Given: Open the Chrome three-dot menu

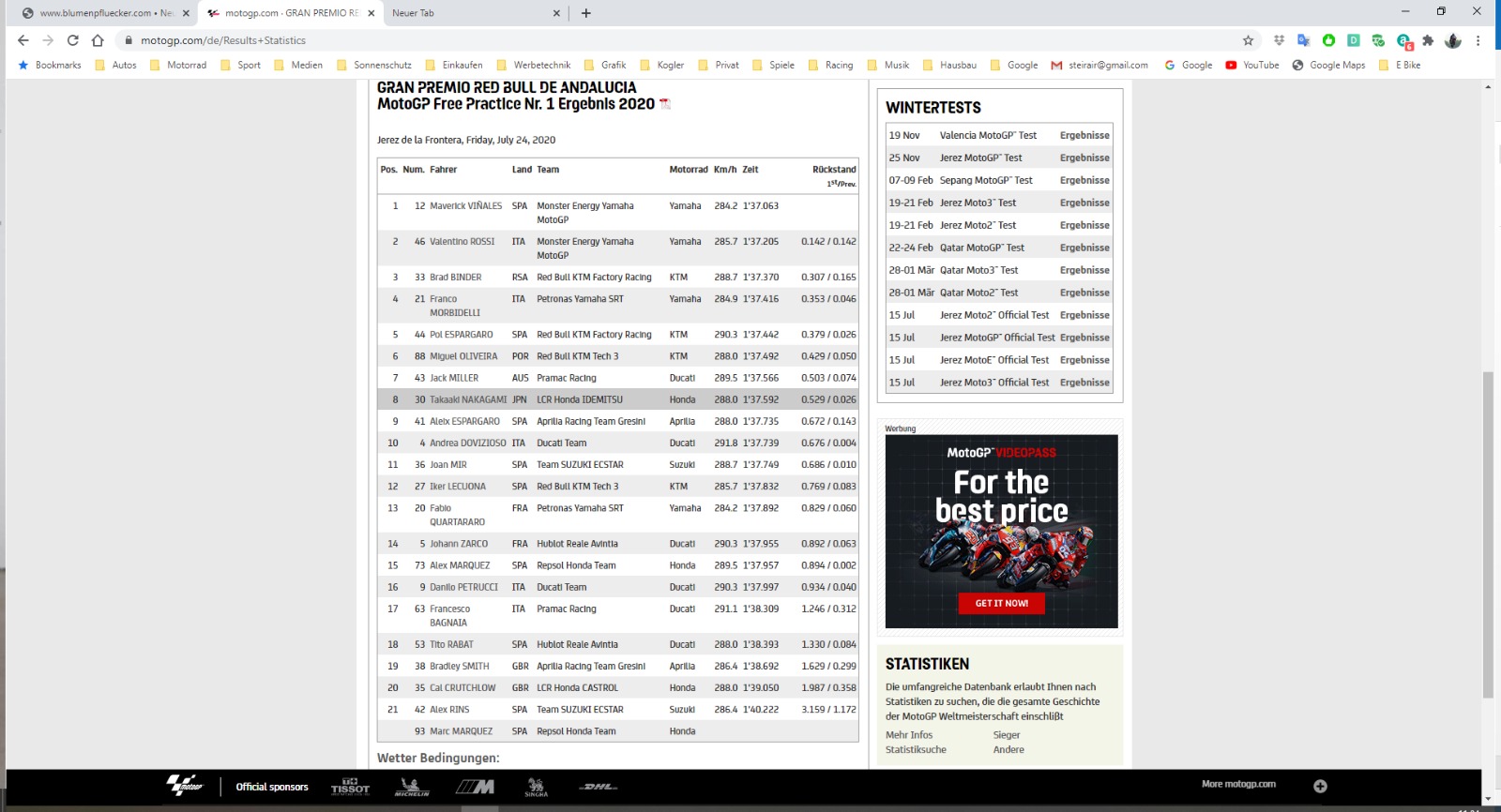Looking at the screenshot, I should [1478, 40].
